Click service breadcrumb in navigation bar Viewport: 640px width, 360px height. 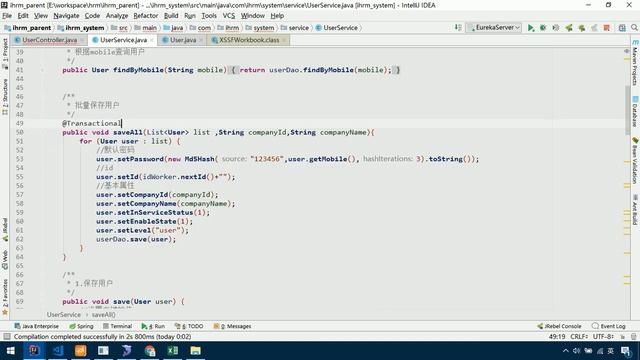pyautogui.click(x=295, y=28)
